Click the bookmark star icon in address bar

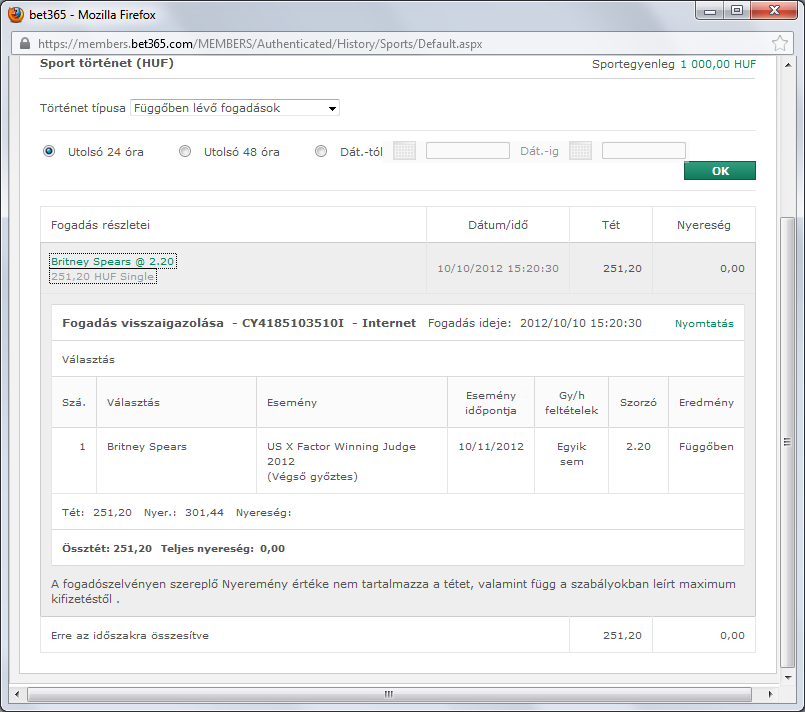779,44
